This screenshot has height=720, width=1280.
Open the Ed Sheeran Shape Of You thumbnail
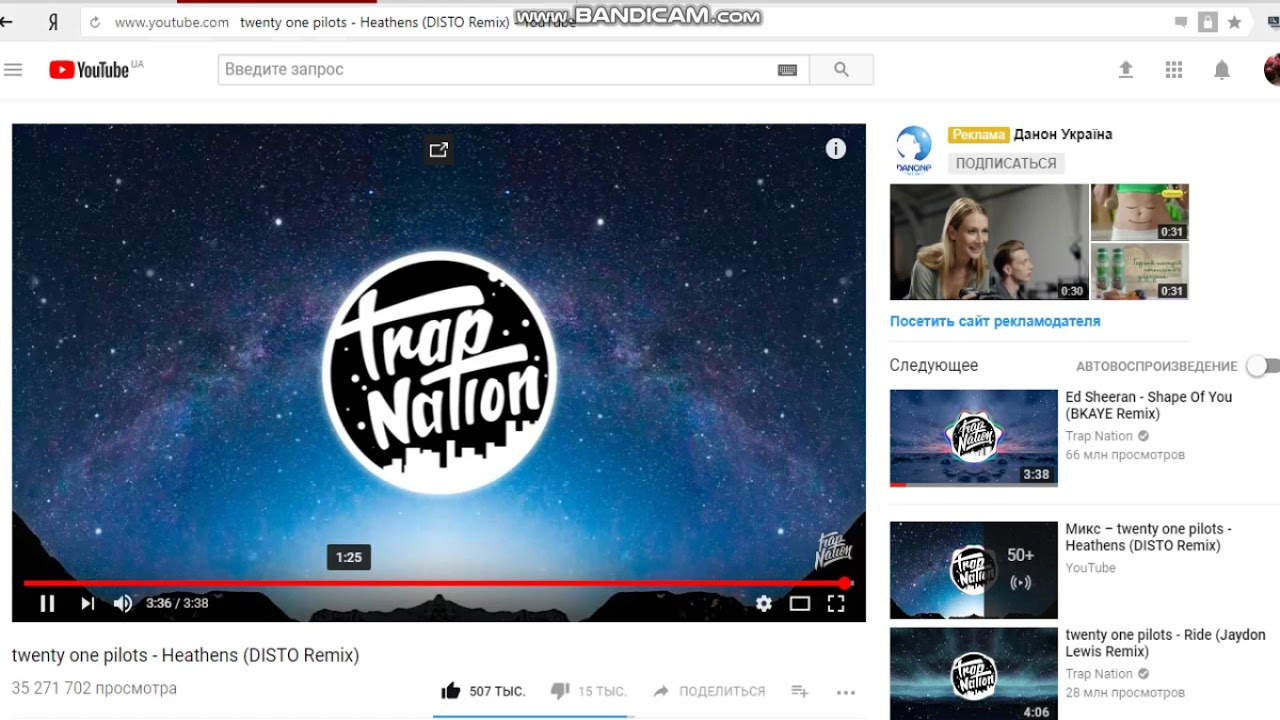tap(974, 437)
